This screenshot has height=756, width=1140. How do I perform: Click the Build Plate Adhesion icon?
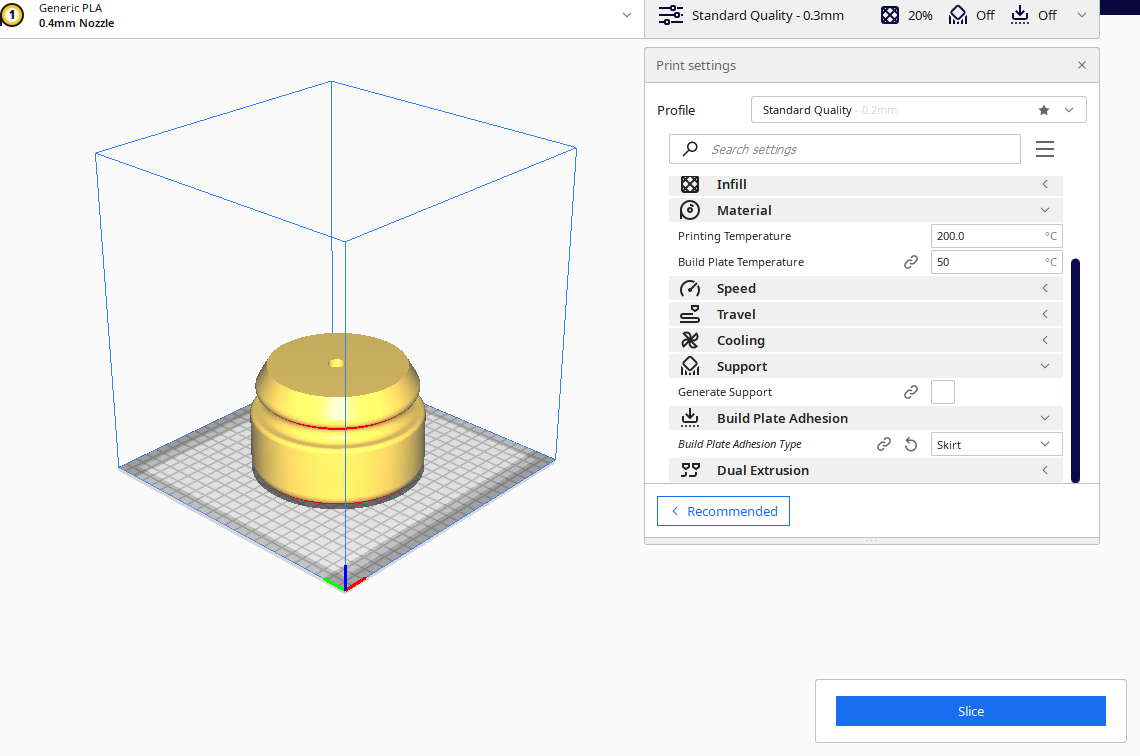[690, 418]
